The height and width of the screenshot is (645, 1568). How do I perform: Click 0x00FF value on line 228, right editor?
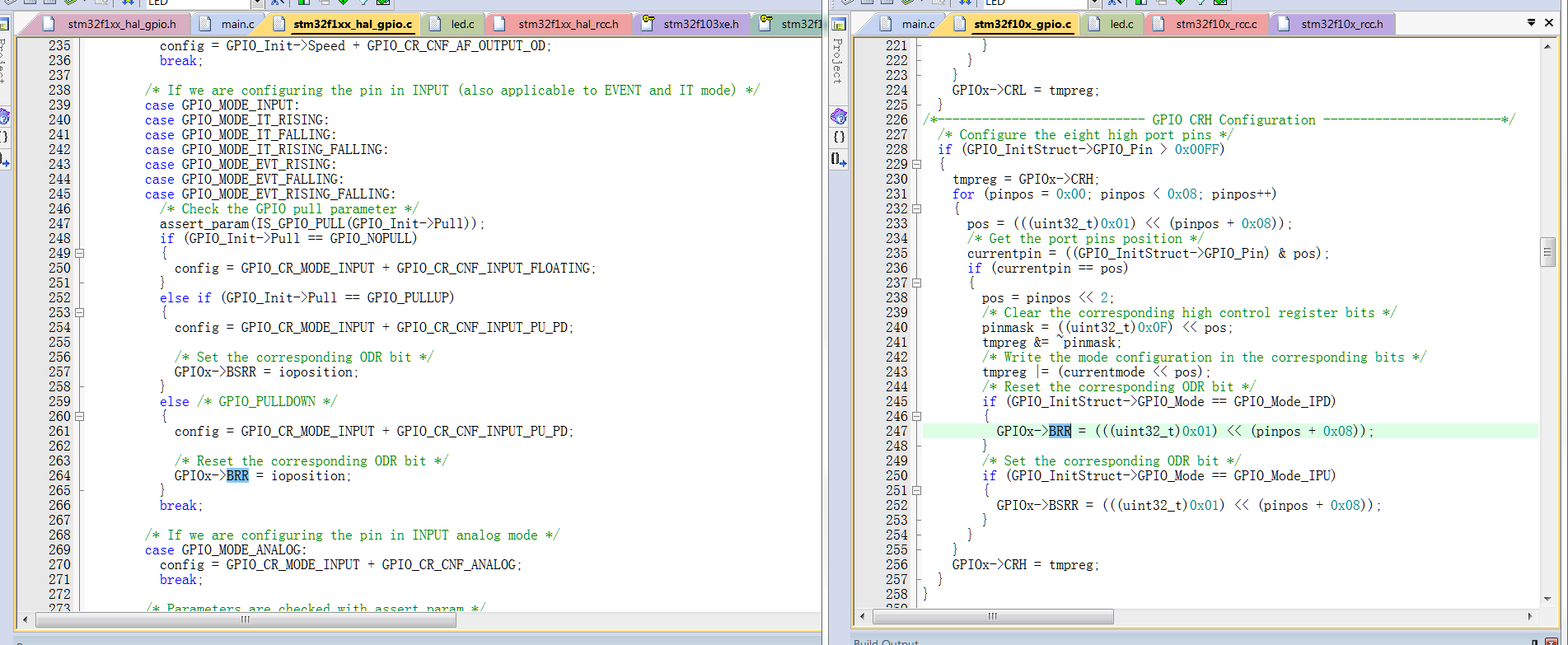[1196, 150]
